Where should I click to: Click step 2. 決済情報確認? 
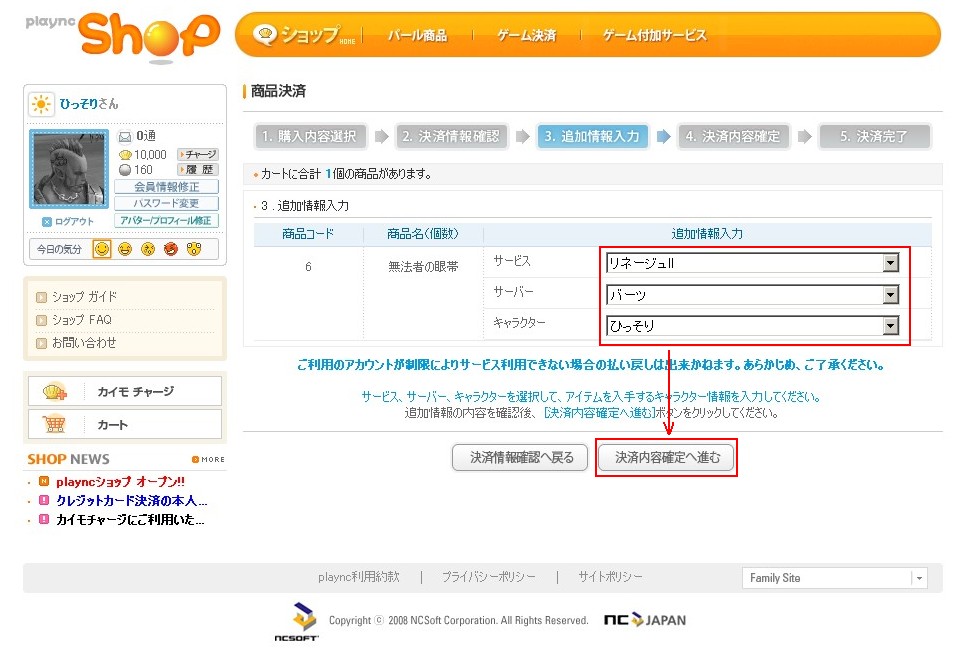[x=451, y=136]
